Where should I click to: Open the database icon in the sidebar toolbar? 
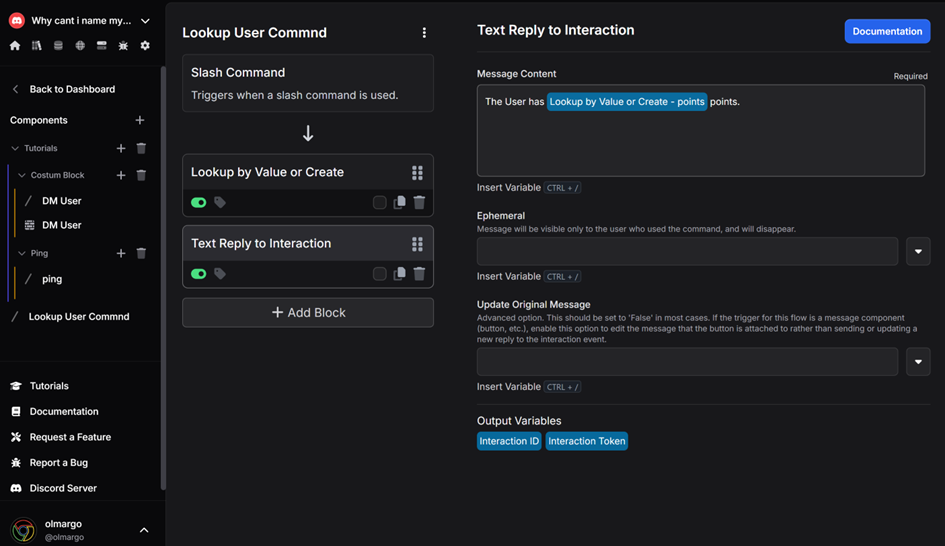click(x=58, y=46)
